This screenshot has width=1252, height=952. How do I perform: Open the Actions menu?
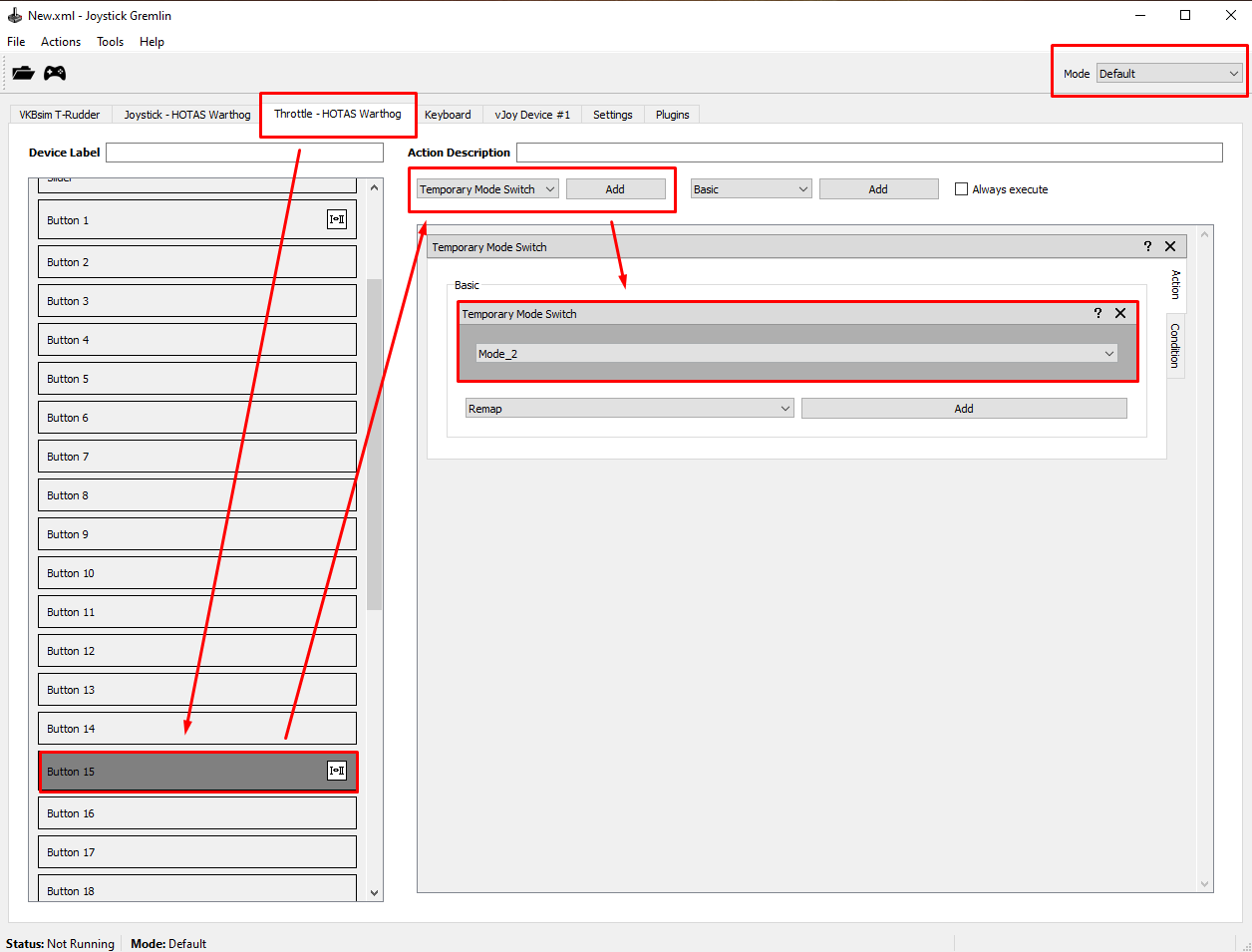61,42
